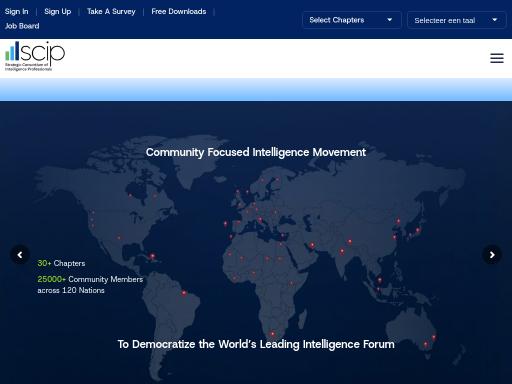This screenshot has height=384, width=512.
Task: Click the SCIP logo
Action: point(35,56)
